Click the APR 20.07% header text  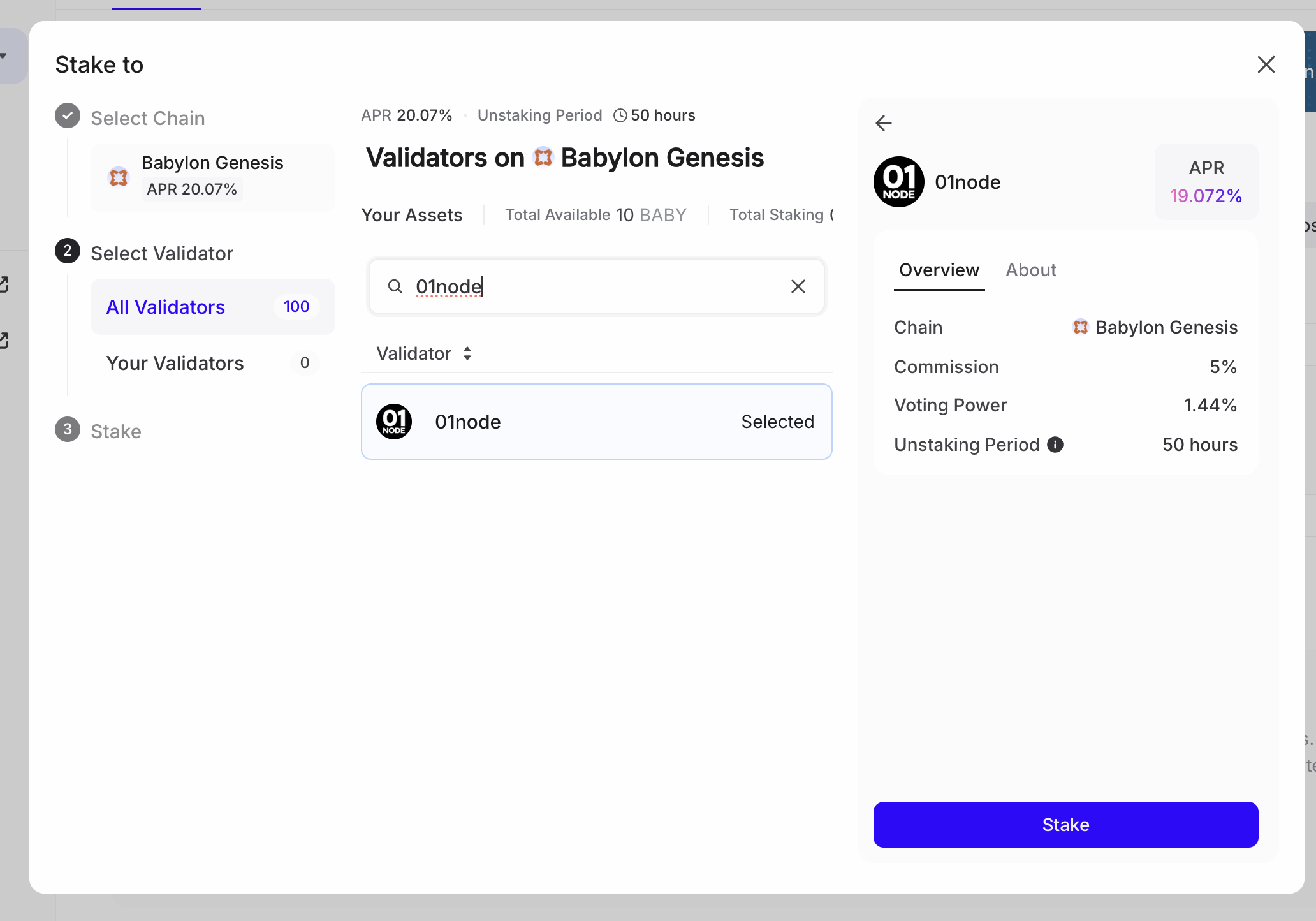coord(407,115)
